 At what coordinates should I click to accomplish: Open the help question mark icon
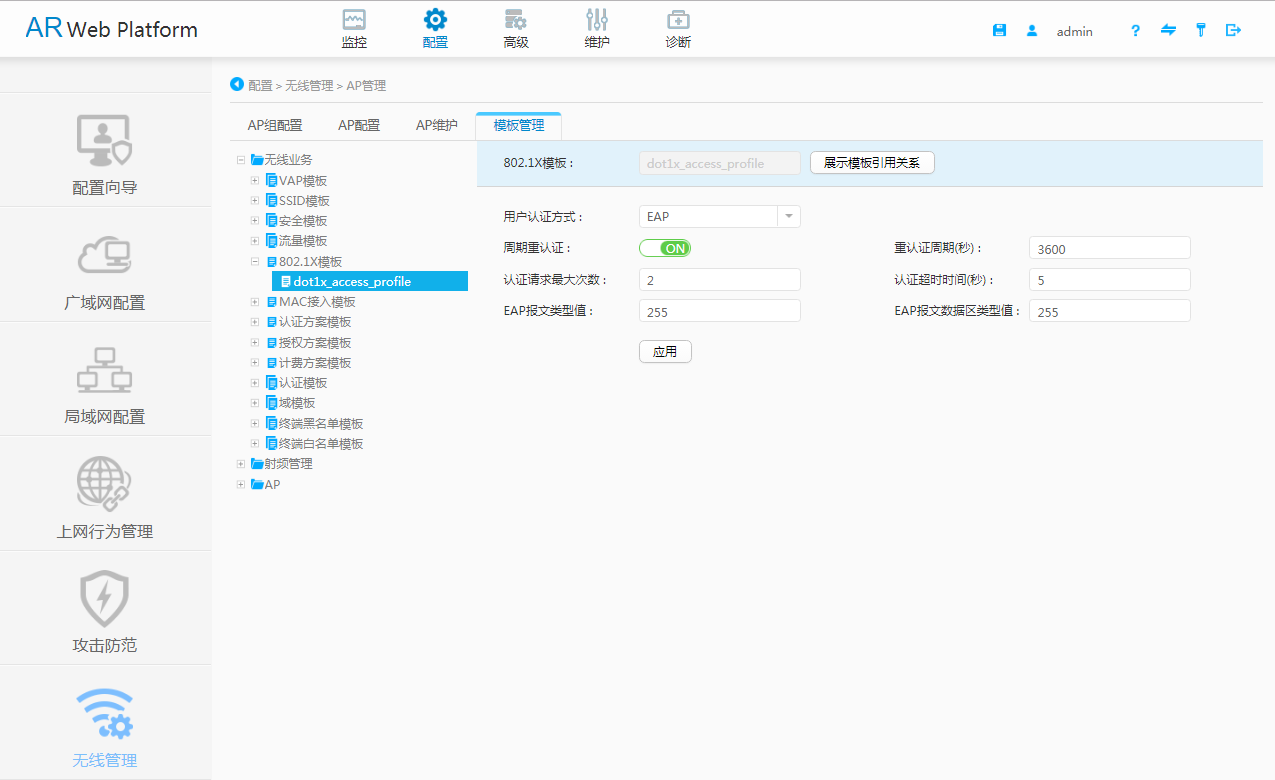click(x=1135, y=30)
